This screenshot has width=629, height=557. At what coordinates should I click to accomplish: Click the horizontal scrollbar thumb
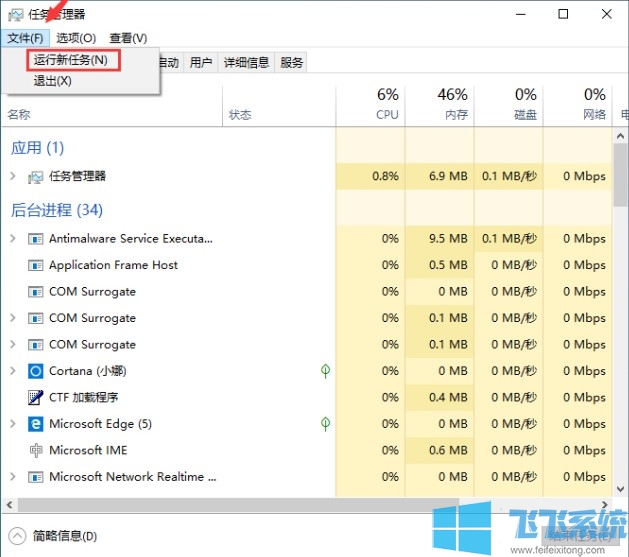pyautogui.click(x=238, y=504)
